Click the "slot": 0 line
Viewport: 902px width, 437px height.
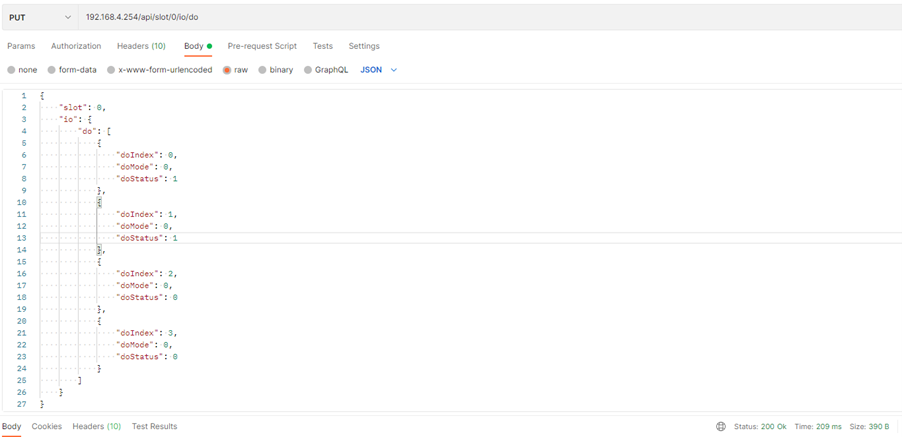83,108
